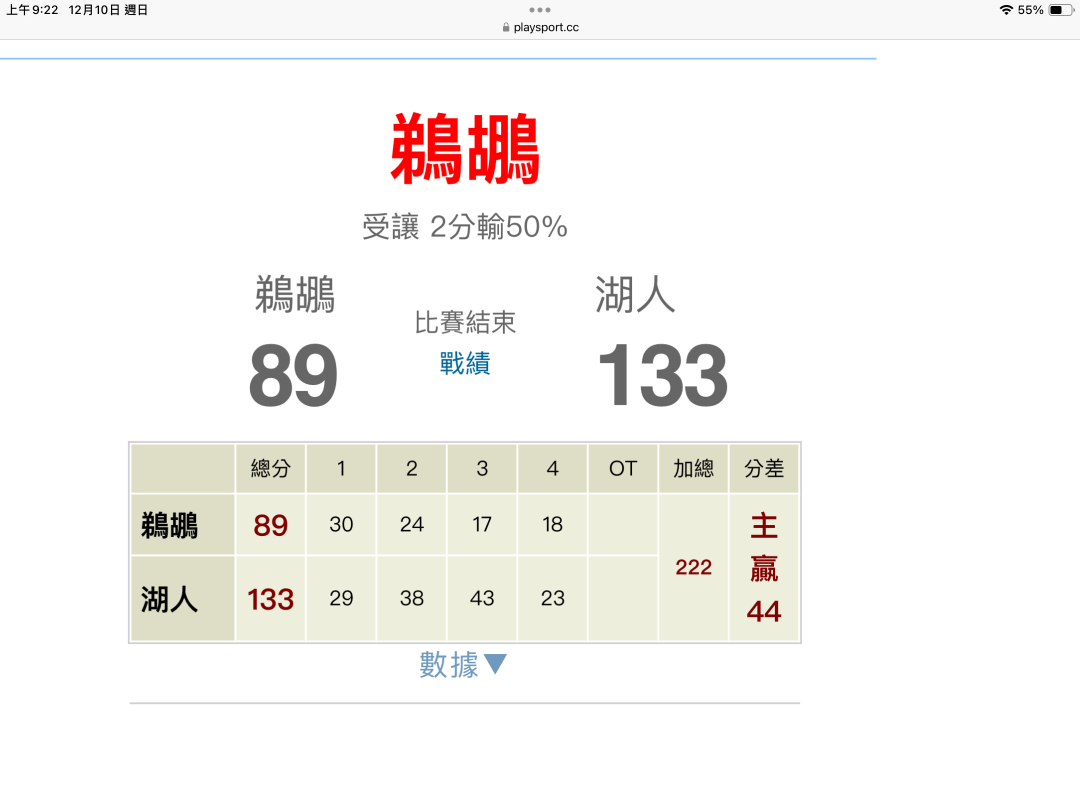Click the 湖人 team name above 133
This screenshot has height=810, width=1080.
pos(635,294)
